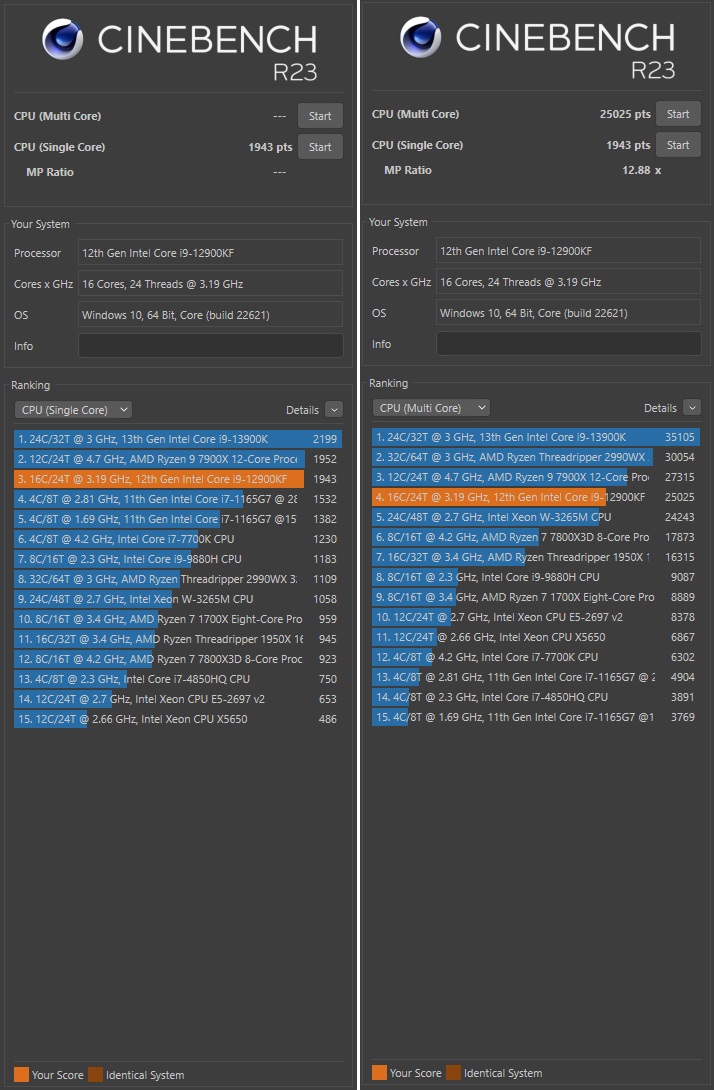Select Ryzen 9 7900X row scoring 27315
Screen dimensions: 714x1090
(535, 477)
